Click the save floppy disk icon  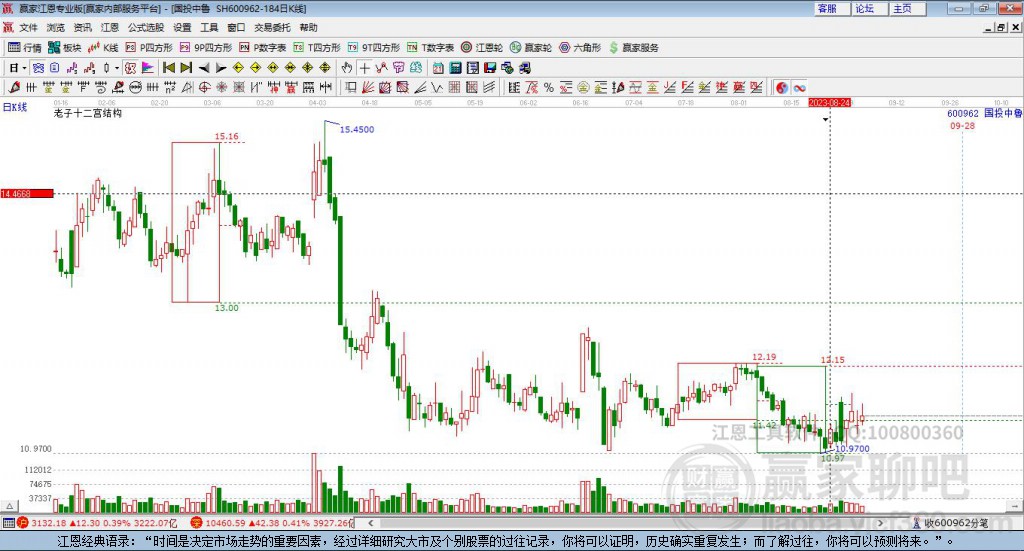490,68
